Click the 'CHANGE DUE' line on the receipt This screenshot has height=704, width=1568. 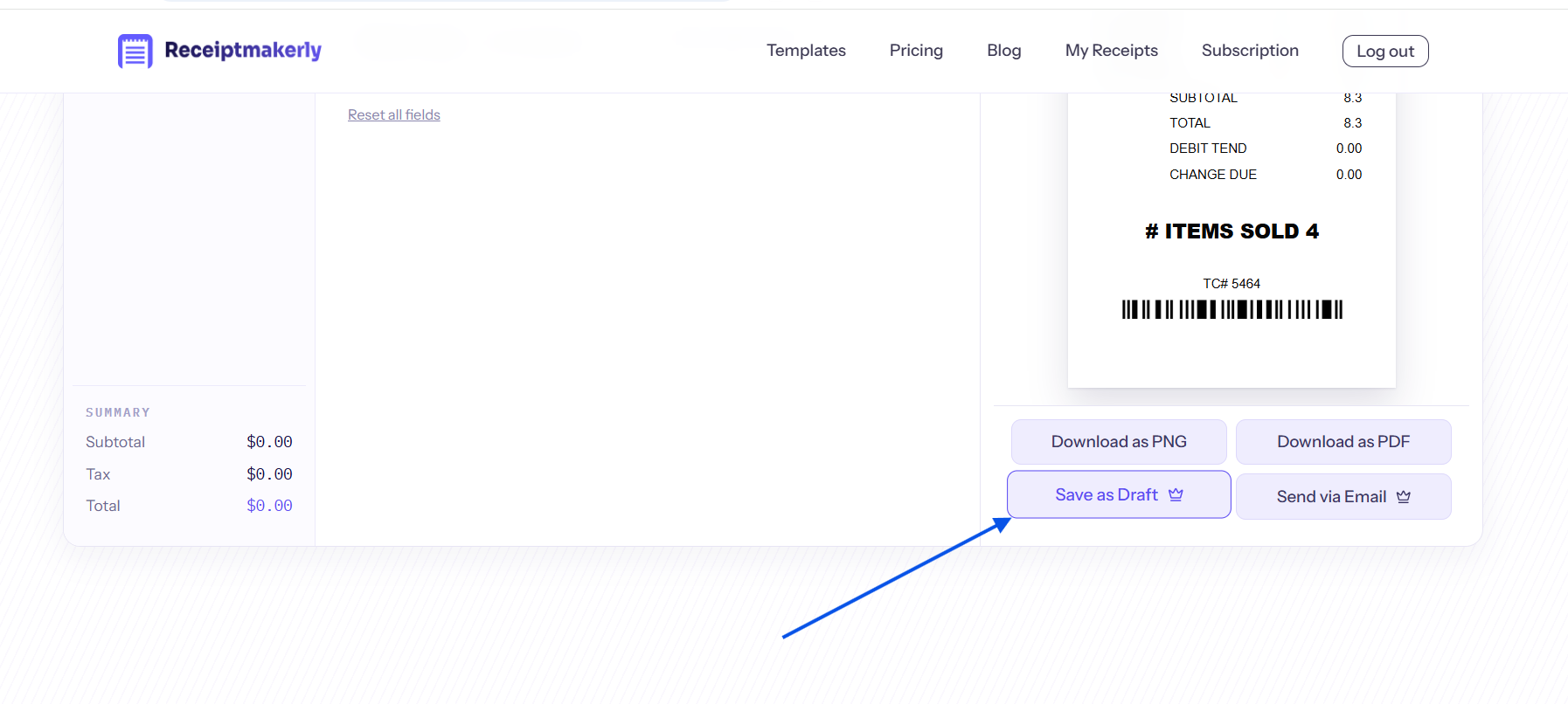click(1266, 175)
